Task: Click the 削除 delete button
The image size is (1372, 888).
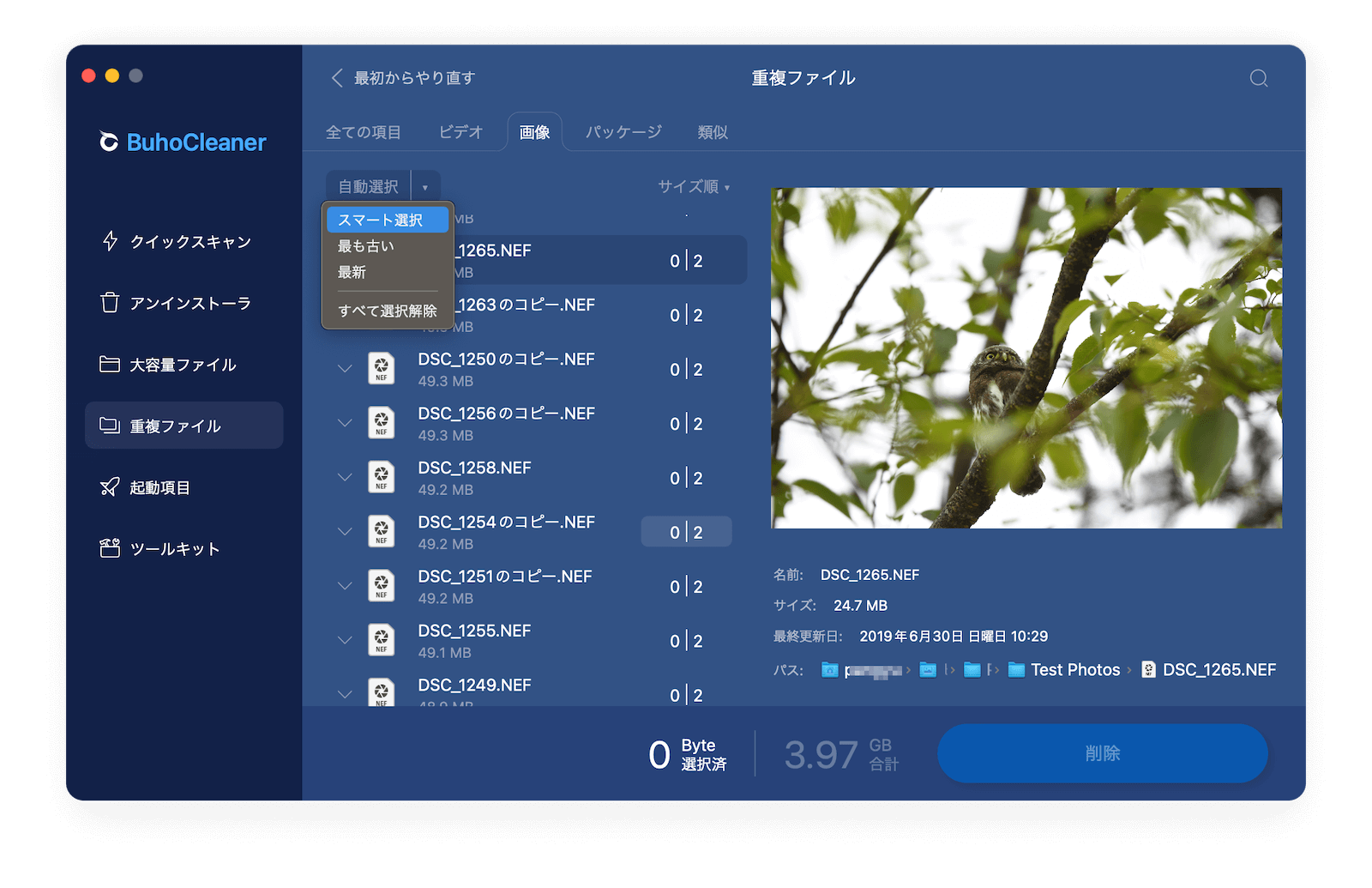Action: point(1103,753)
